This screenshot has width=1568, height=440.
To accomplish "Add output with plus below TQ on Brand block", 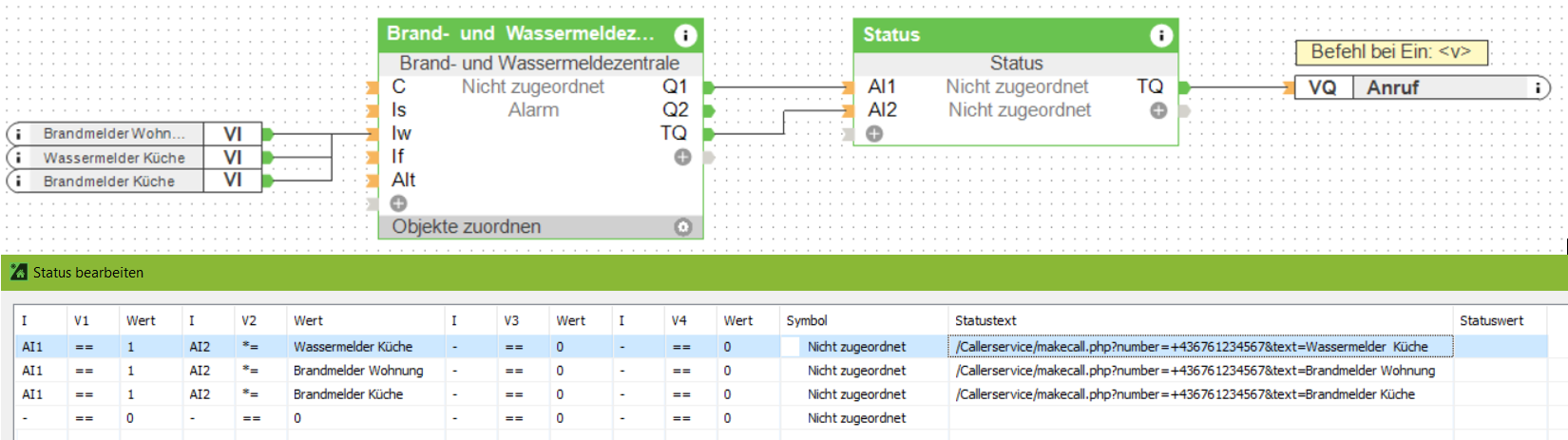I will pyautogui.click(x=682, y=157).
